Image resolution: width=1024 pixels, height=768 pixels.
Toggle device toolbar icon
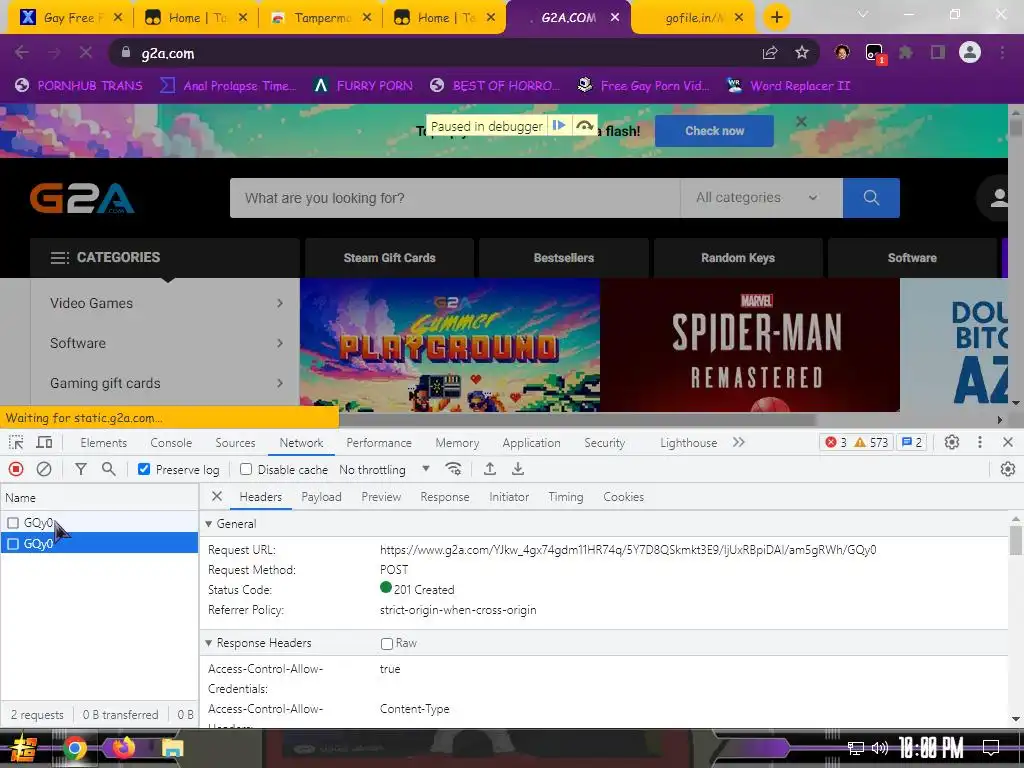(44, 442)
